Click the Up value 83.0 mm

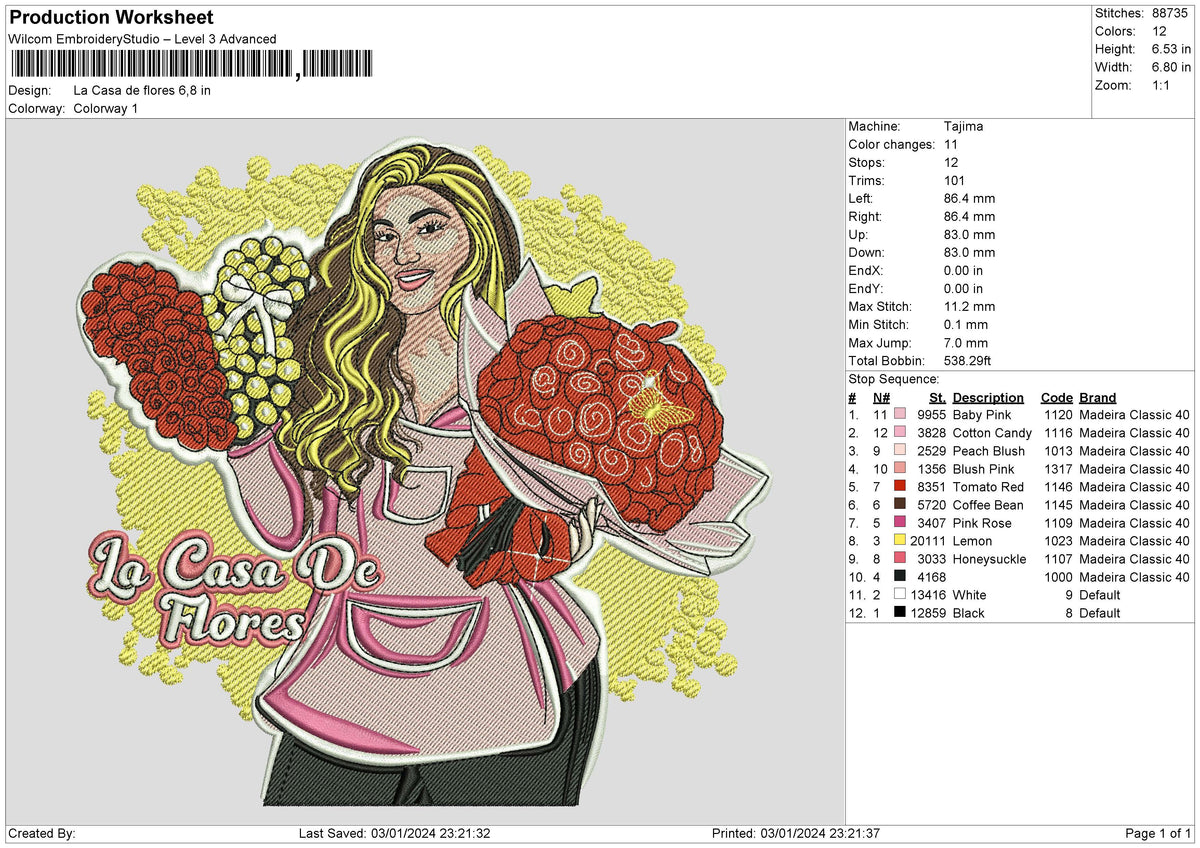click(969, 234)
